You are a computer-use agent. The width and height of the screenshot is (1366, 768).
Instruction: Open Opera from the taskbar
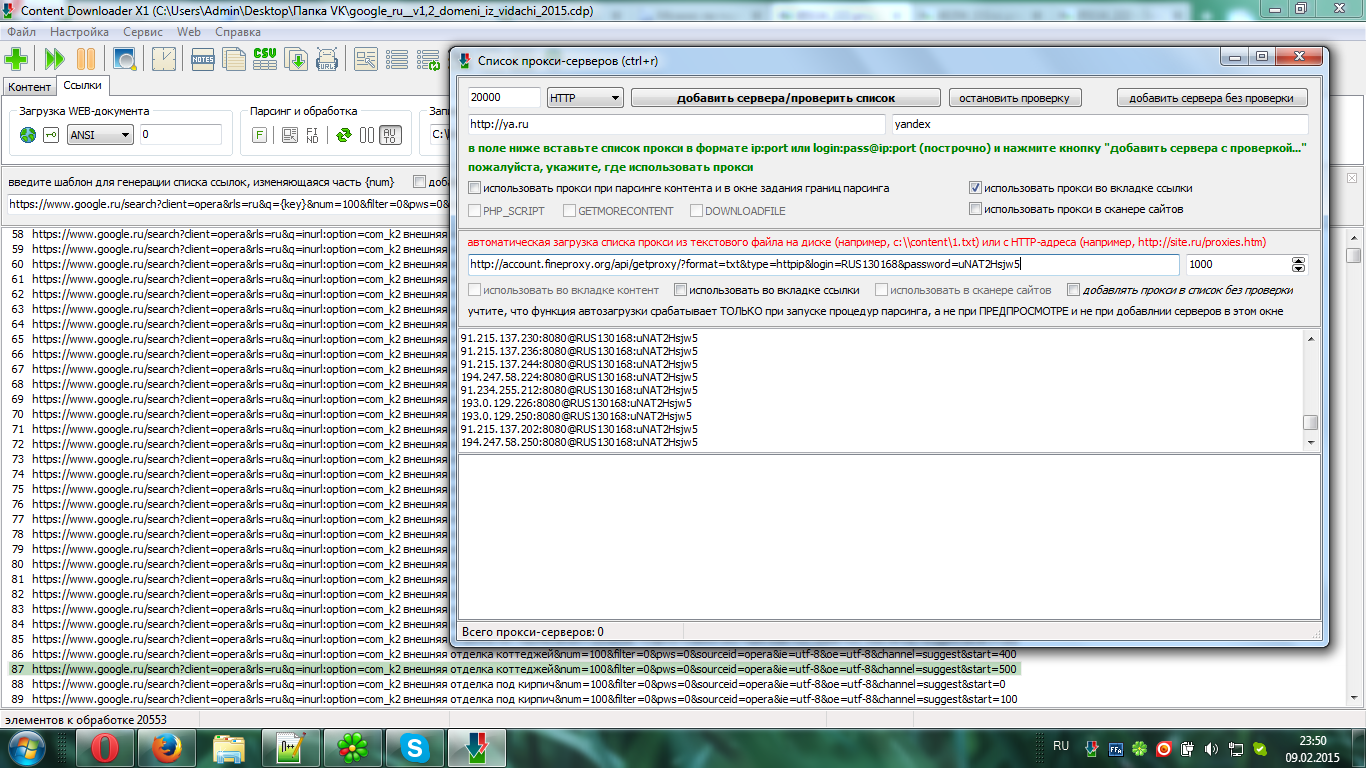[105, 746]
